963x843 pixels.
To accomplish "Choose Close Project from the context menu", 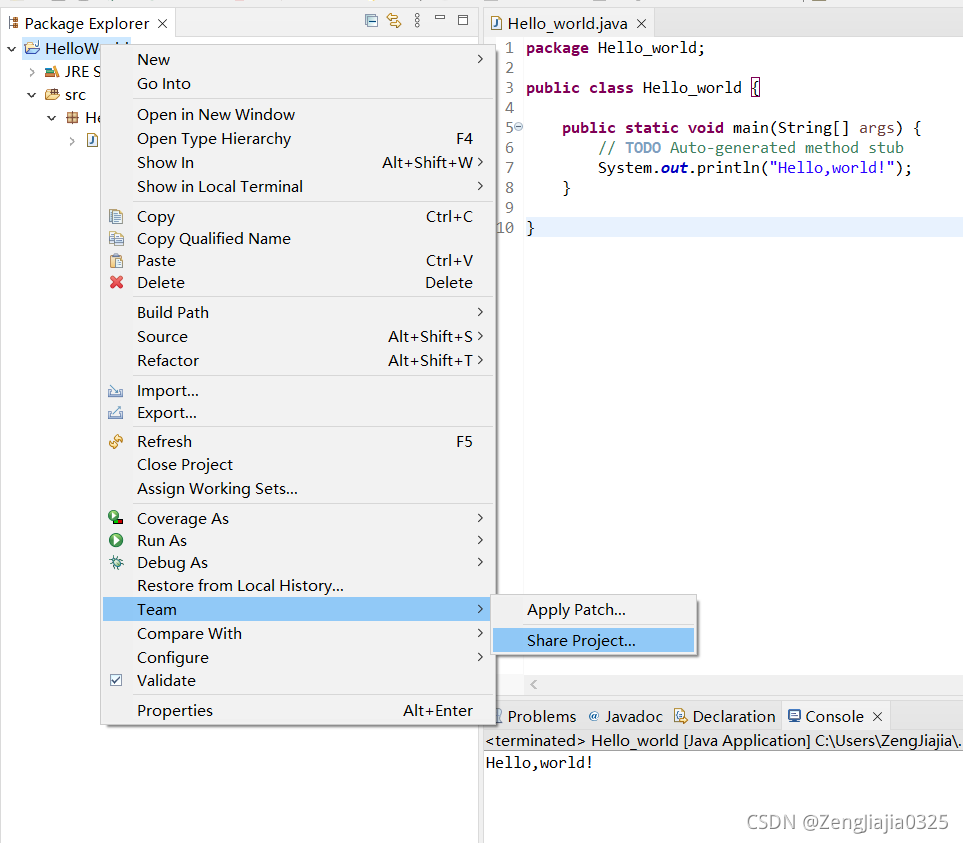I will 185,464.
